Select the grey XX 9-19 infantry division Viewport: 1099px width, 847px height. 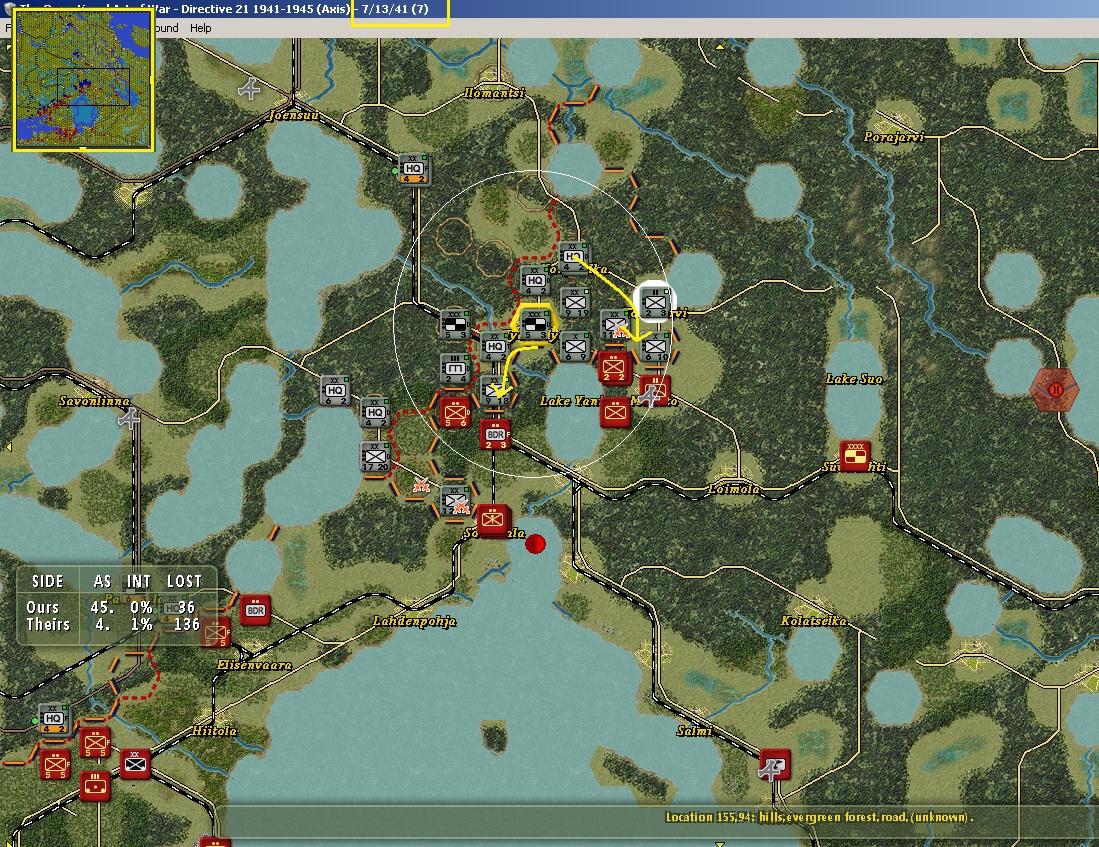tap(575, 302)
